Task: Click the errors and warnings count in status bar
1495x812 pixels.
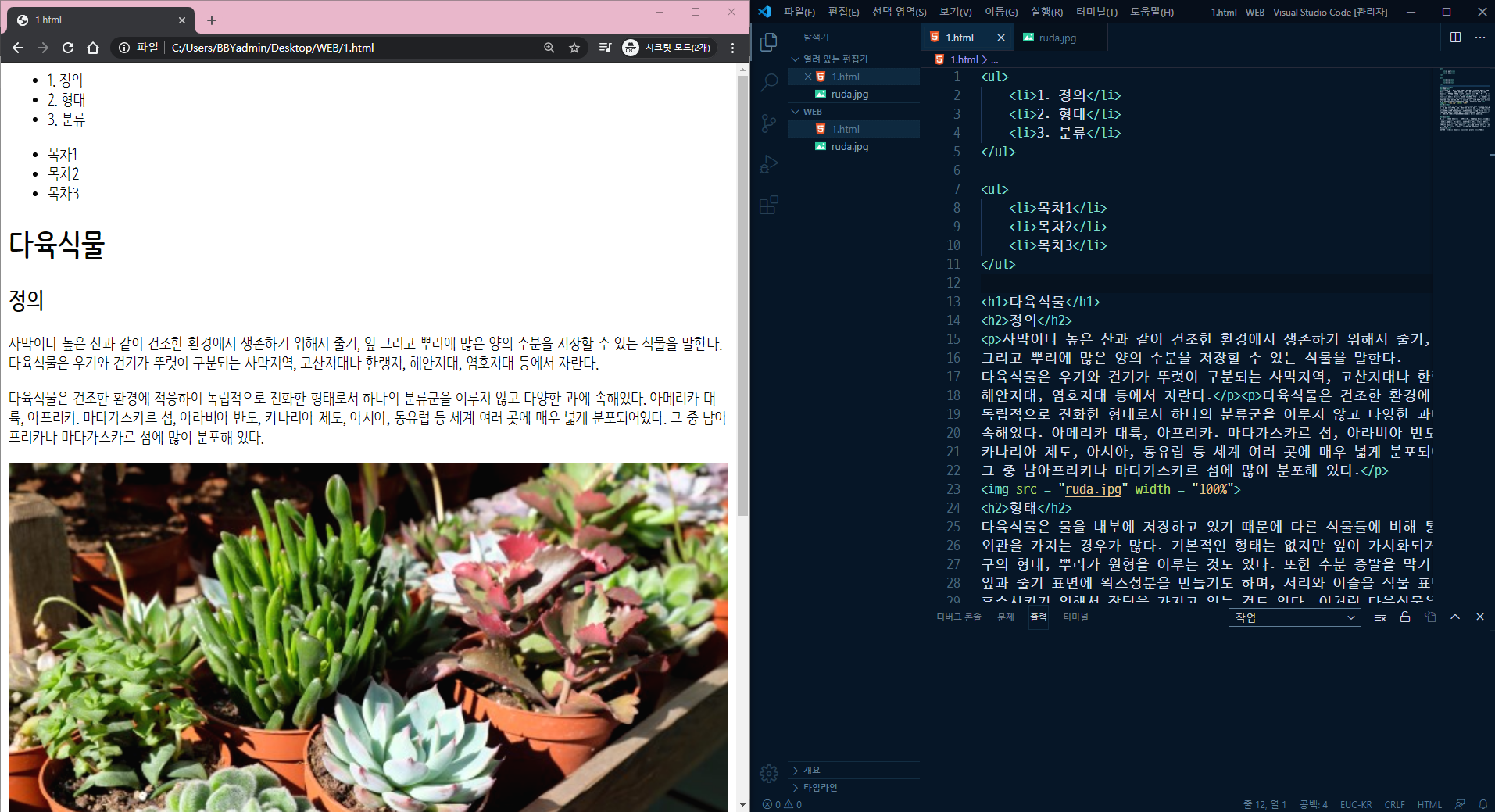Action: point(782,804)
